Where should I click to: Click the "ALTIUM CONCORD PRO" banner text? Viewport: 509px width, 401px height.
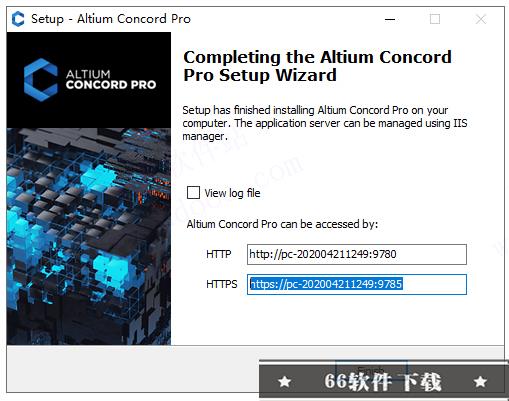click(x=111, y=79)
